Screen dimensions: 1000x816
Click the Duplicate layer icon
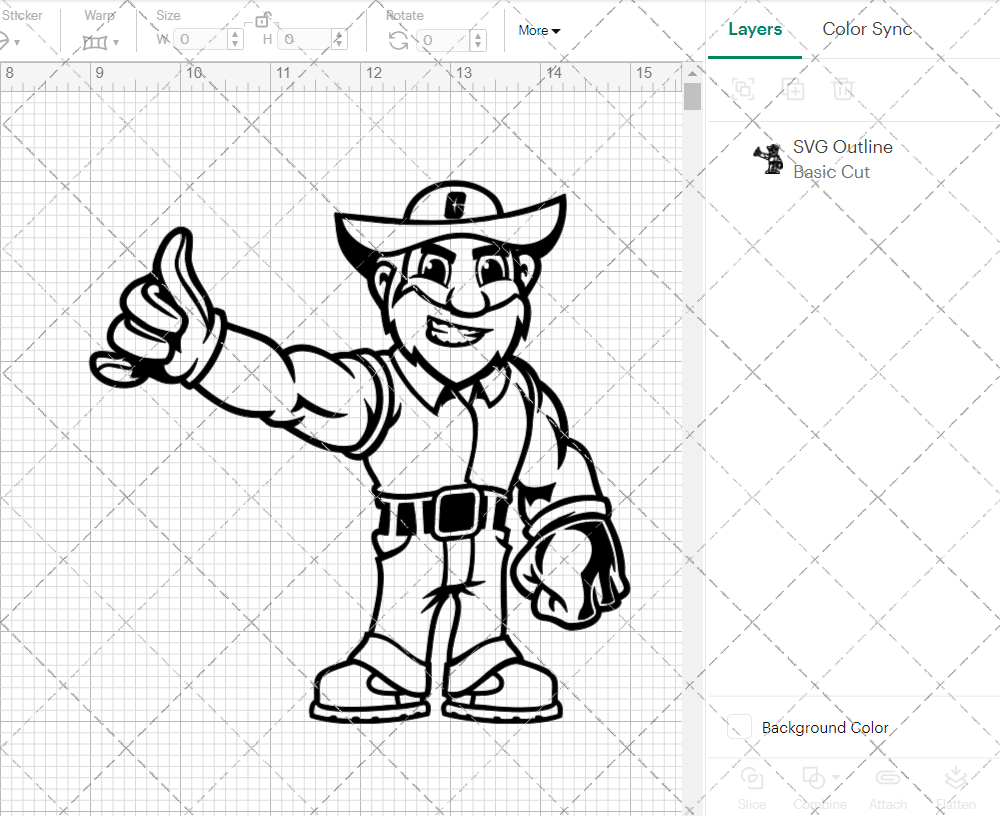[x=794, y=90]
